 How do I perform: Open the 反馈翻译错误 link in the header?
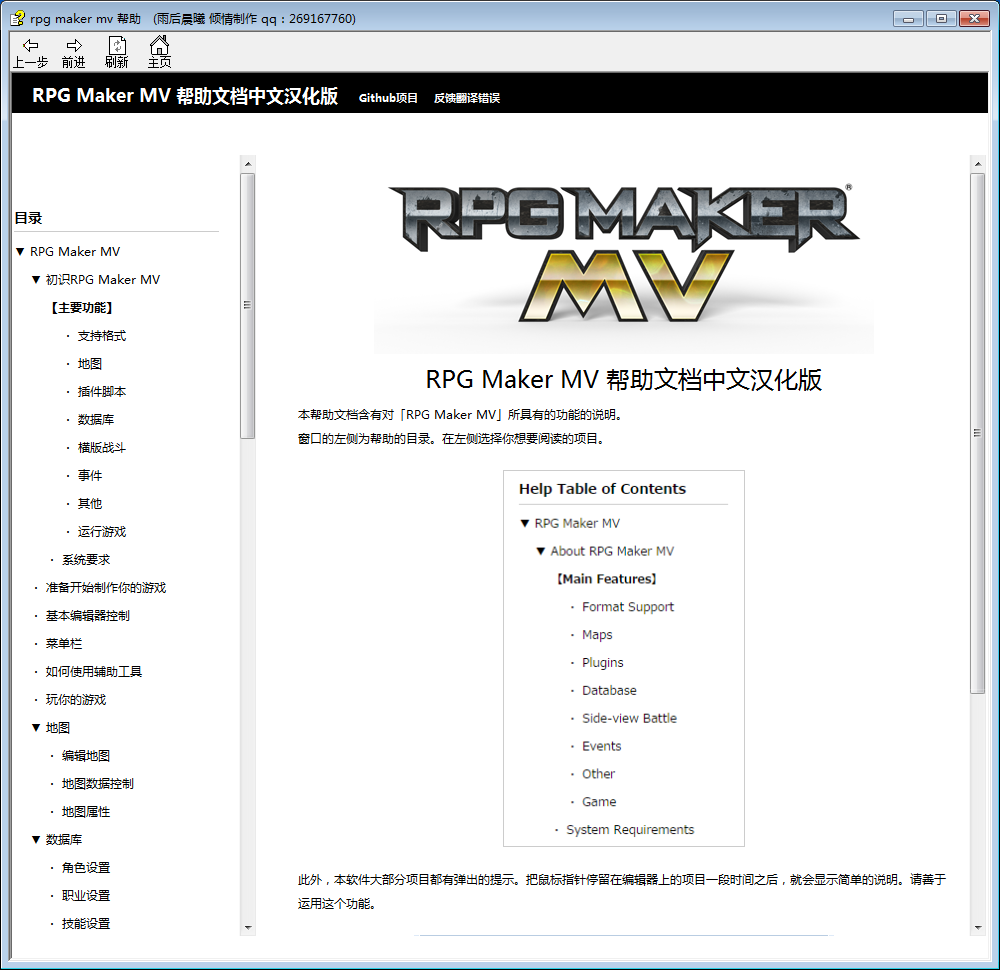click(x=467, y=98)
